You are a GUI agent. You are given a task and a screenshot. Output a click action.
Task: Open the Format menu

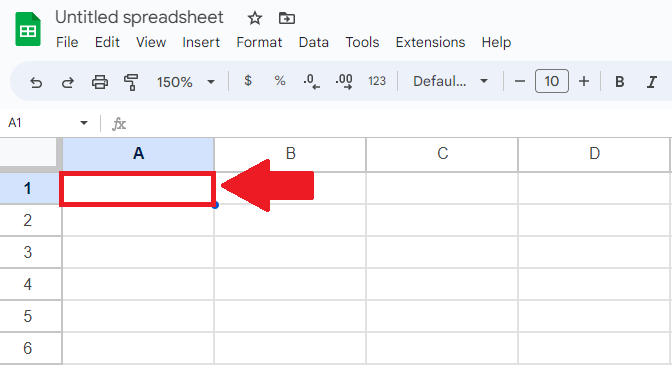pyautogui.click(x=259, y=42)
